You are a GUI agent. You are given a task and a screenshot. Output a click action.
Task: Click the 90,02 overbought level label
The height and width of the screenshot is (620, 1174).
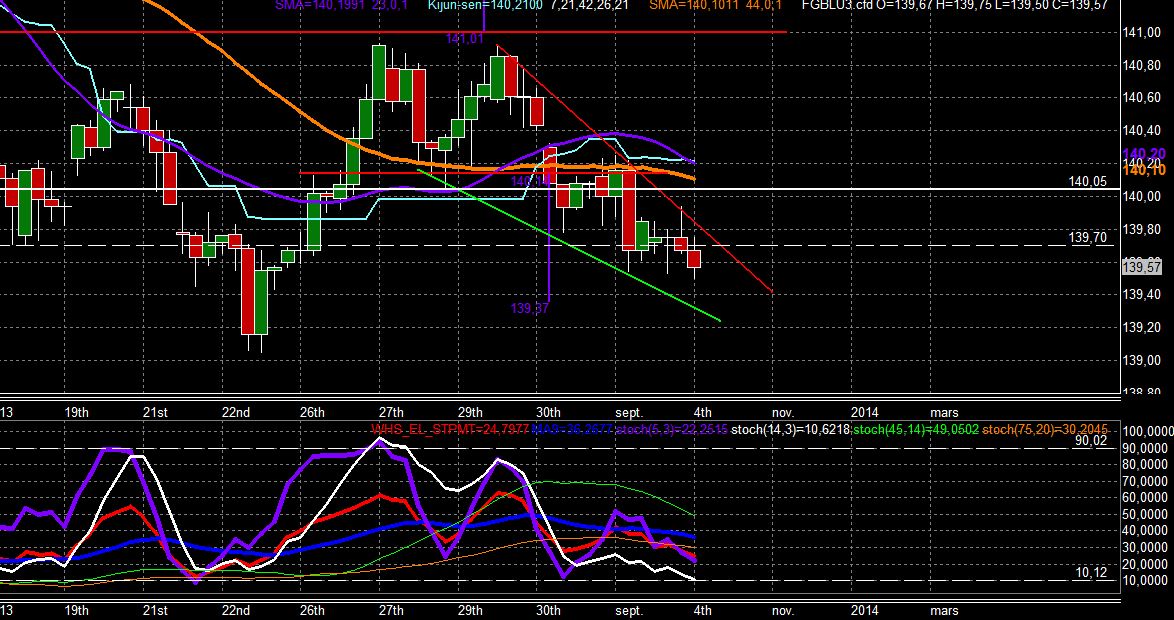pyautogui.click(x=1091, y=441)
